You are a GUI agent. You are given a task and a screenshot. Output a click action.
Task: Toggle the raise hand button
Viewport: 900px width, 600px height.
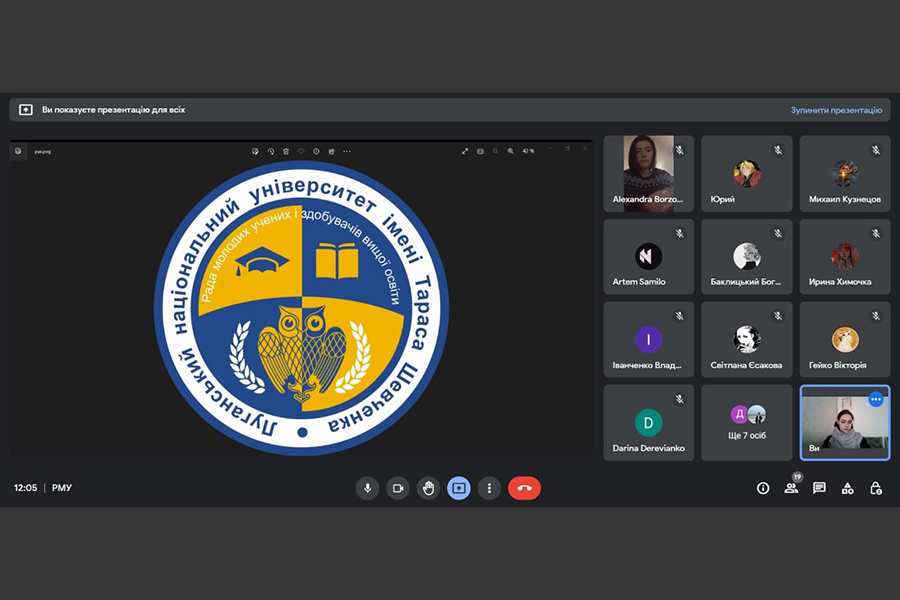tap(428, 488)
